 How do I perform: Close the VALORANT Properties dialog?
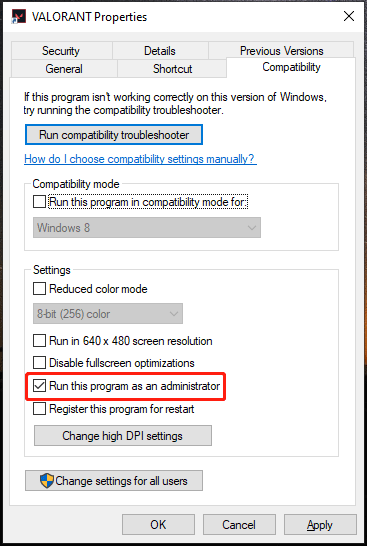pos(349,16)
